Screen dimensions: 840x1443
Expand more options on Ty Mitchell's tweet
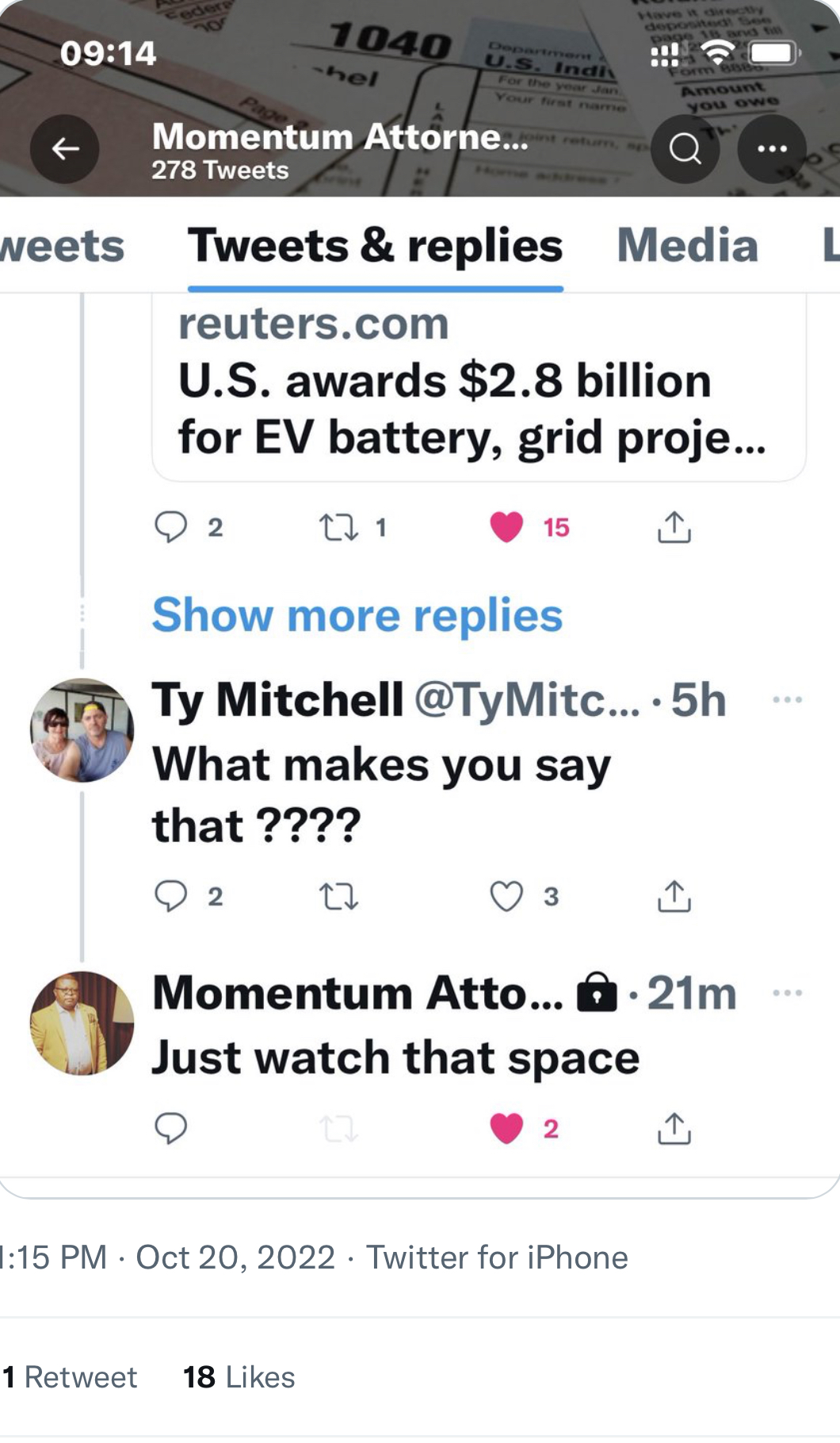click(787, 700)
